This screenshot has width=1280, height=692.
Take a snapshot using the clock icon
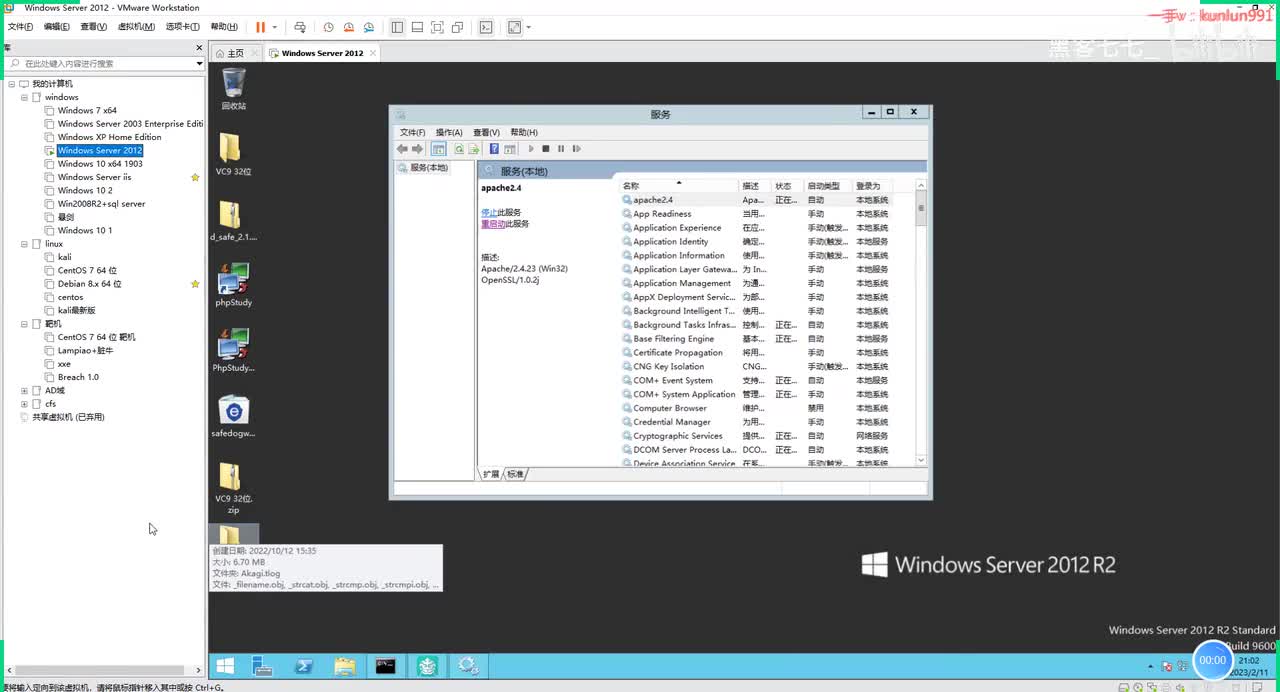[x=330, y=27]
